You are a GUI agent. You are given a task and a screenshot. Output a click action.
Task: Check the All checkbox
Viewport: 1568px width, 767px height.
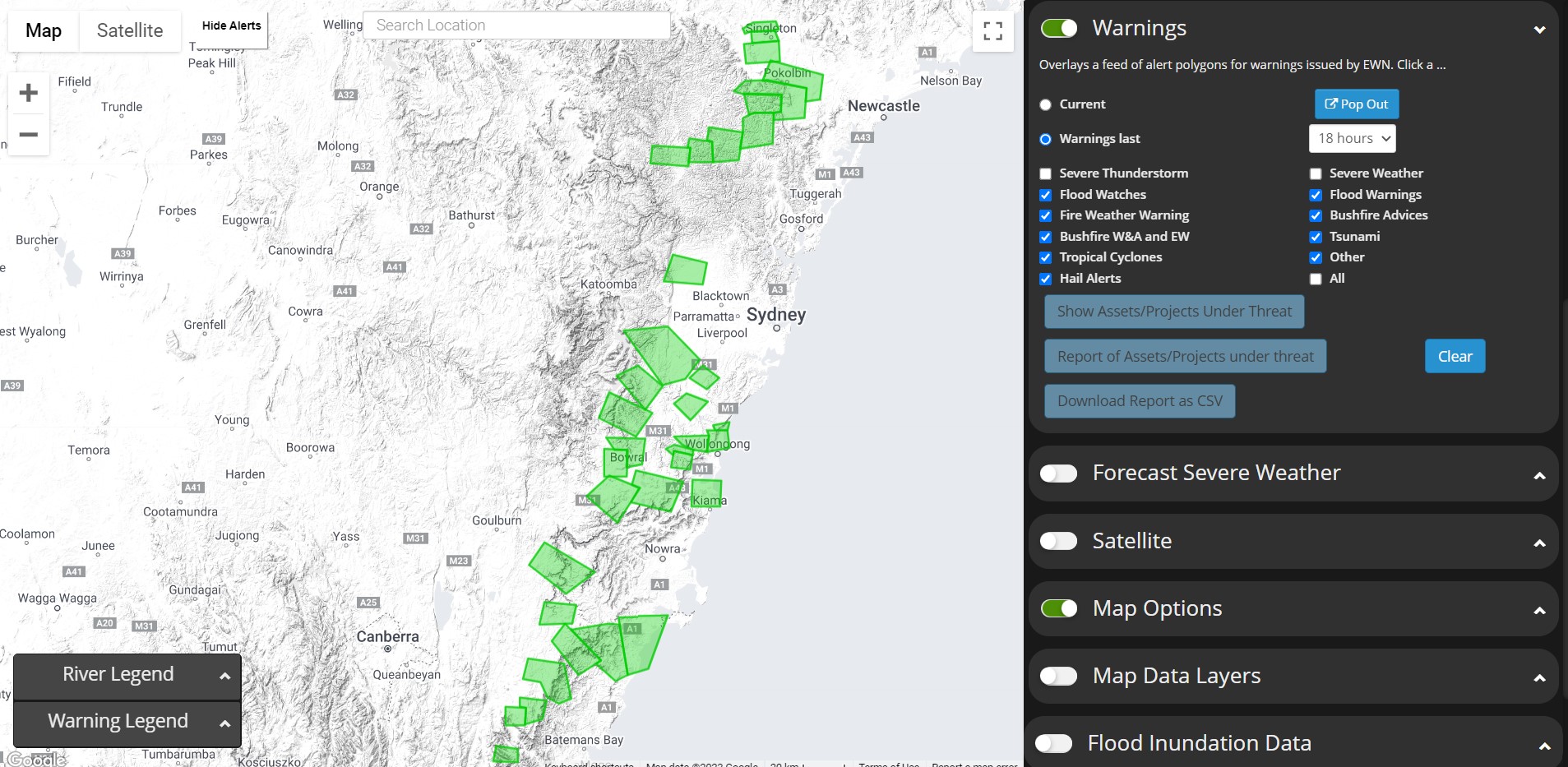[x=1316, y=279]
